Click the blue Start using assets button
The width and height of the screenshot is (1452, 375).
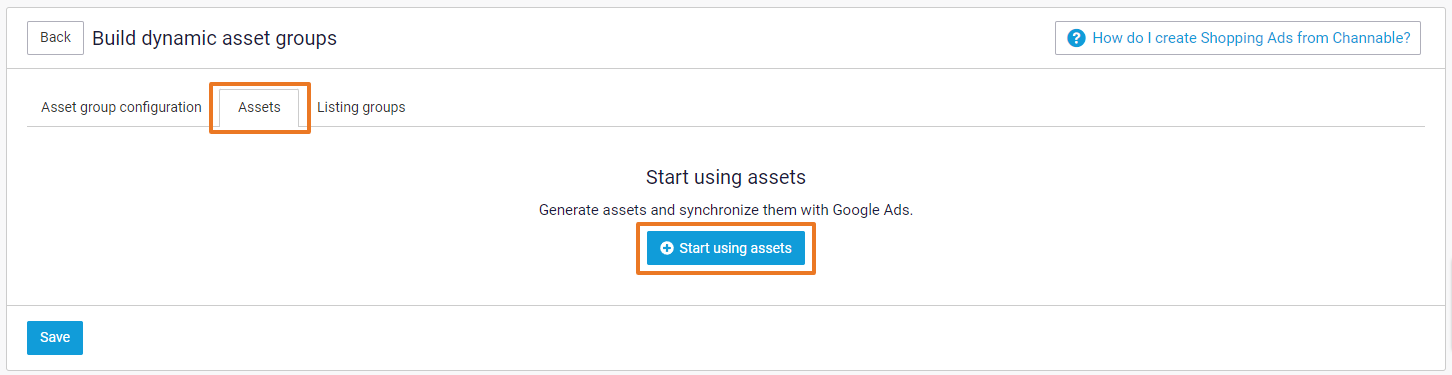[725, 248]
